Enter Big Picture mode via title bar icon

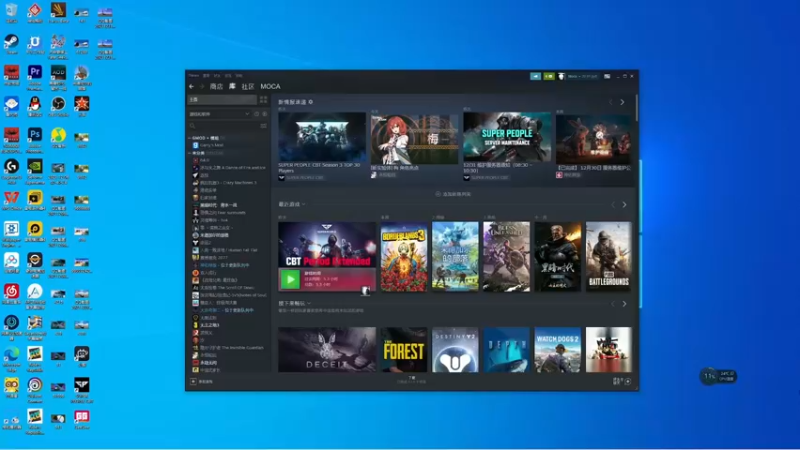607,76
